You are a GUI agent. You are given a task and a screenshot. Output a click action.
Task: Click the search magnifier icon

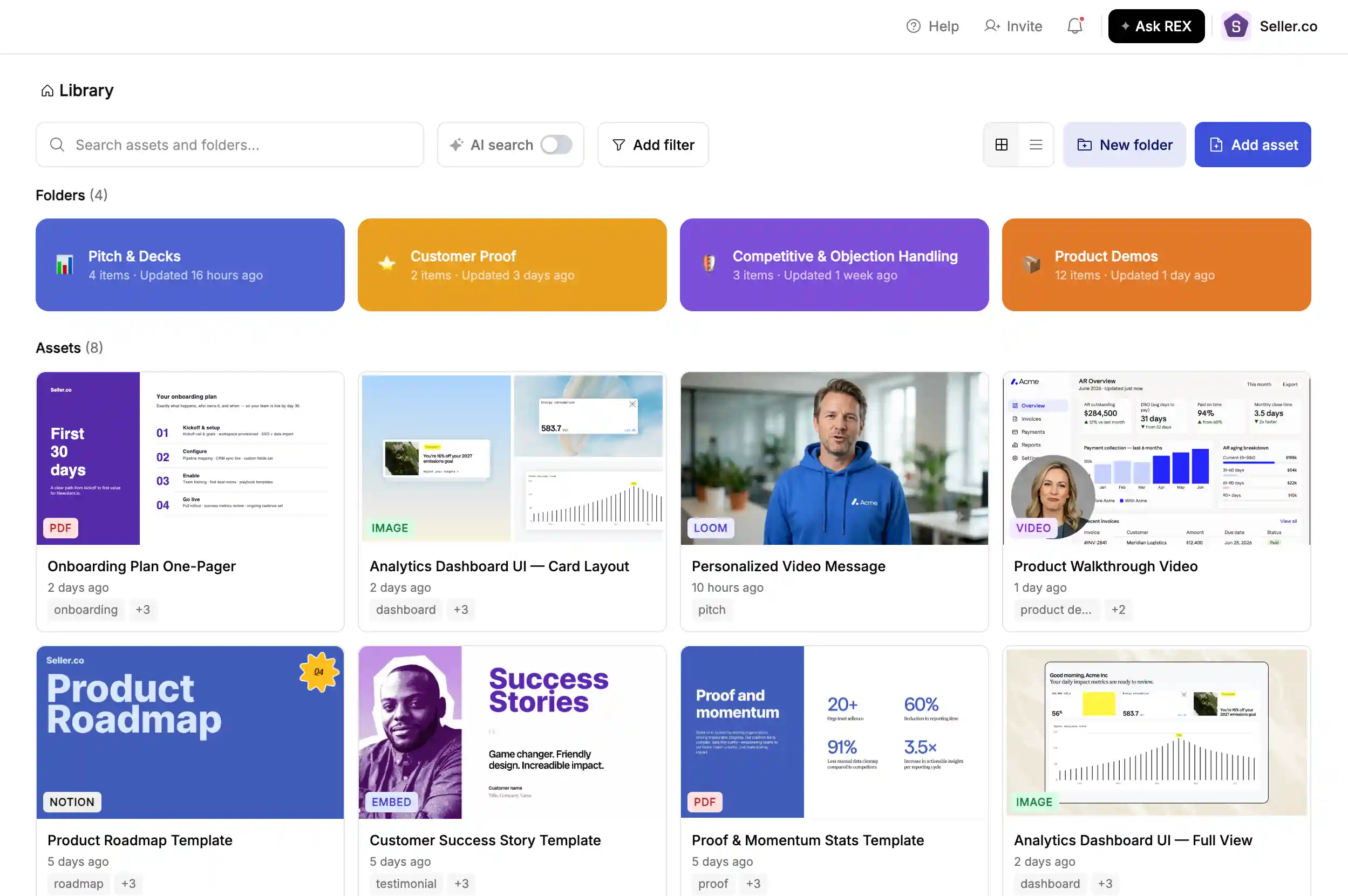tap(57, 145)
